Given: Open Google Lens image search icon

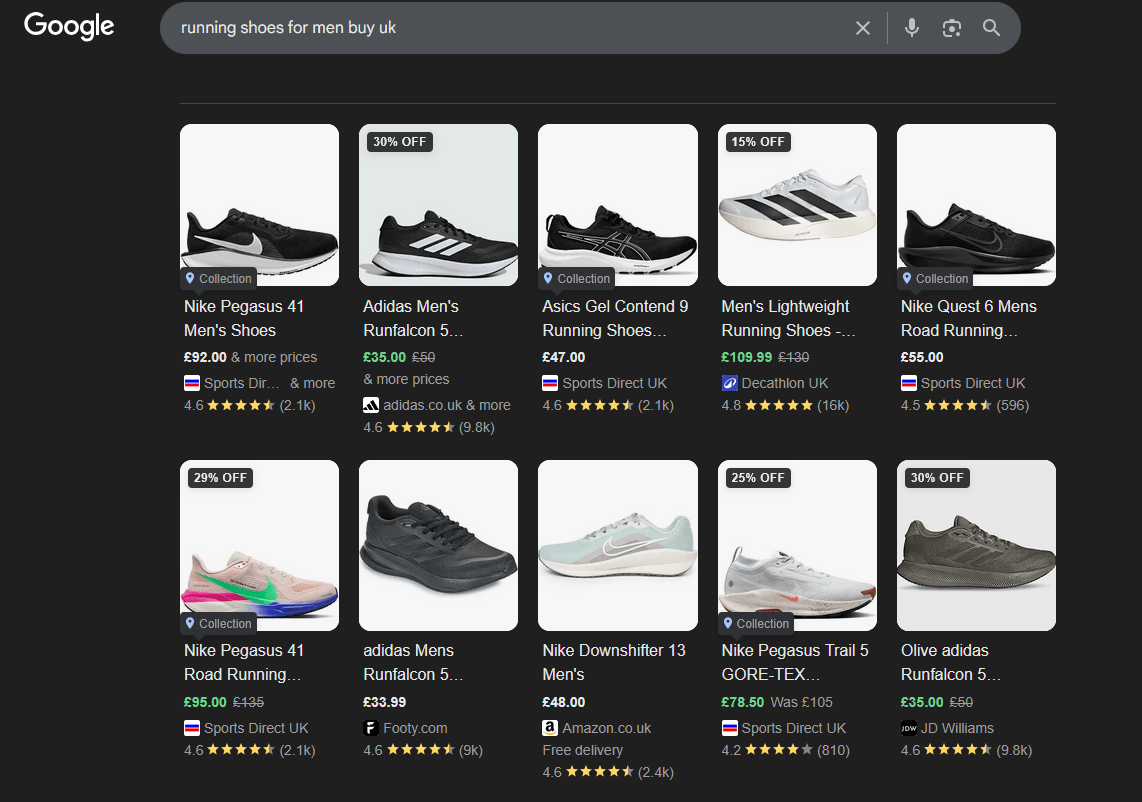Looking at the screenshot, I should pyautogui.click(x=951, y=27).
